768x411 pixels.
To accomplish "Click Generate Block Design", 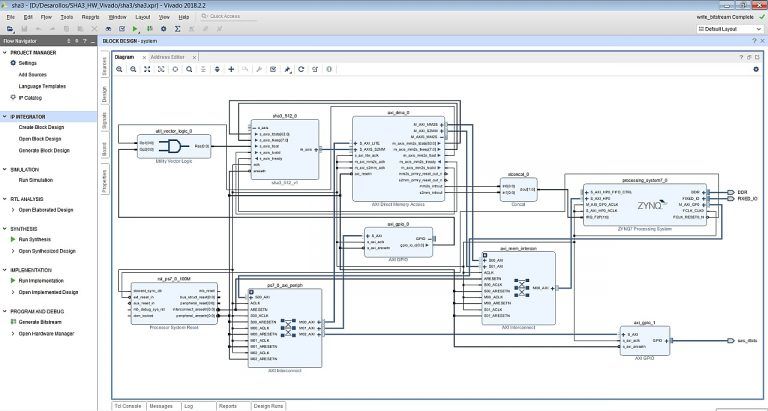I will (x=44, y=150).
